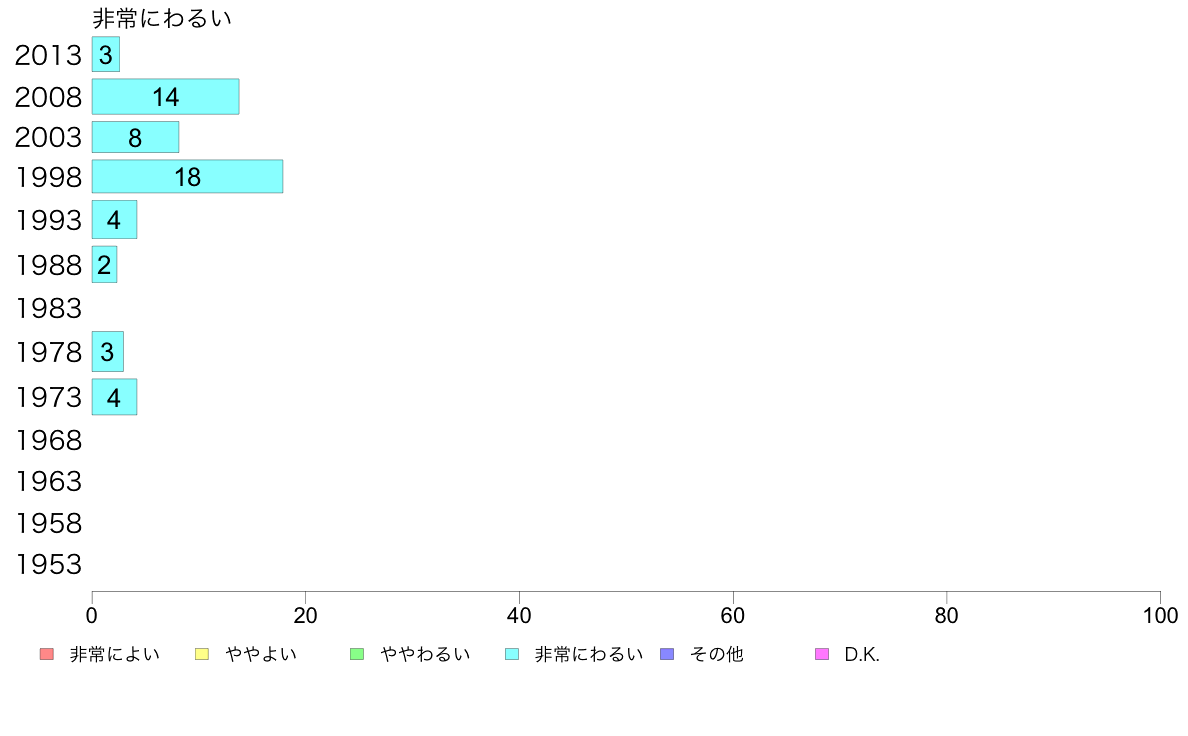Screen dimensions: 1188x736
Task: Click the 1978 bar with value 3
Action: (108, 352)
